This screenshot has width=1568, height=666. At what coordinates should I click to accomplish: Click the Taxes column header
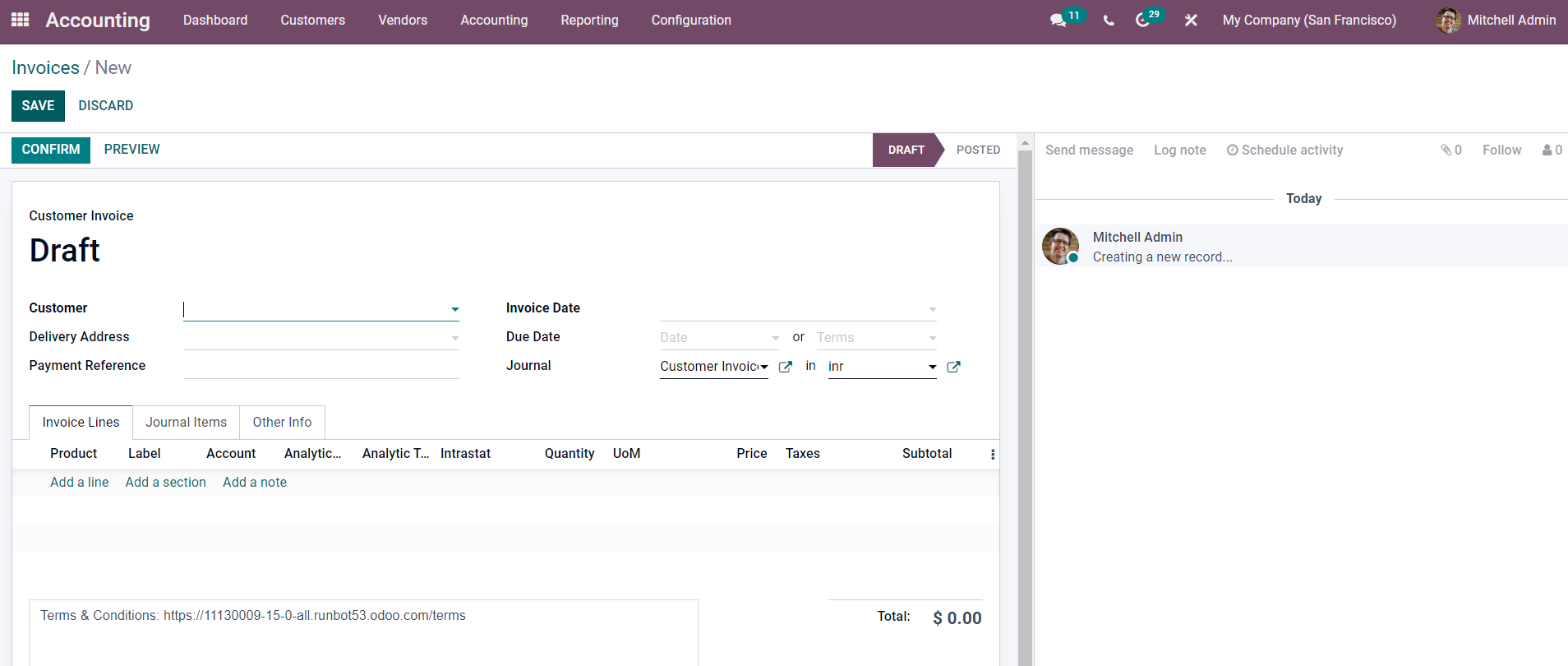point(802,454)
